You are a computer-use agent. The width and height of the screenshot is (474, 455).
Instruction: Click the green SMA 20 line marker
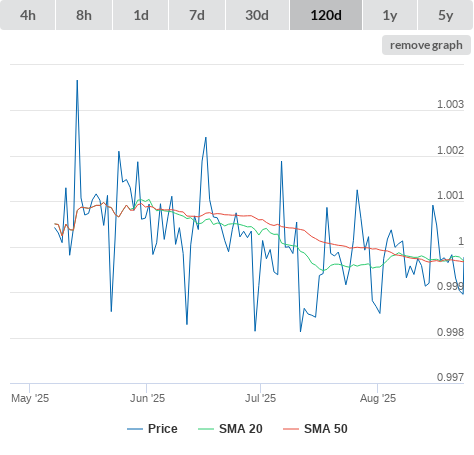[x=206, y=429]
